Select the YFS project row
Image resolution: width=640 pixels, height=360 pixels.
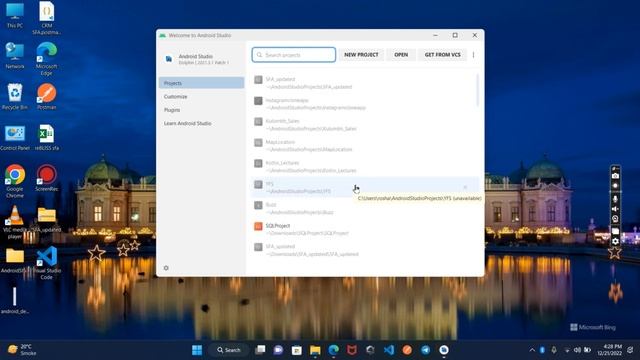coord(363,187)
